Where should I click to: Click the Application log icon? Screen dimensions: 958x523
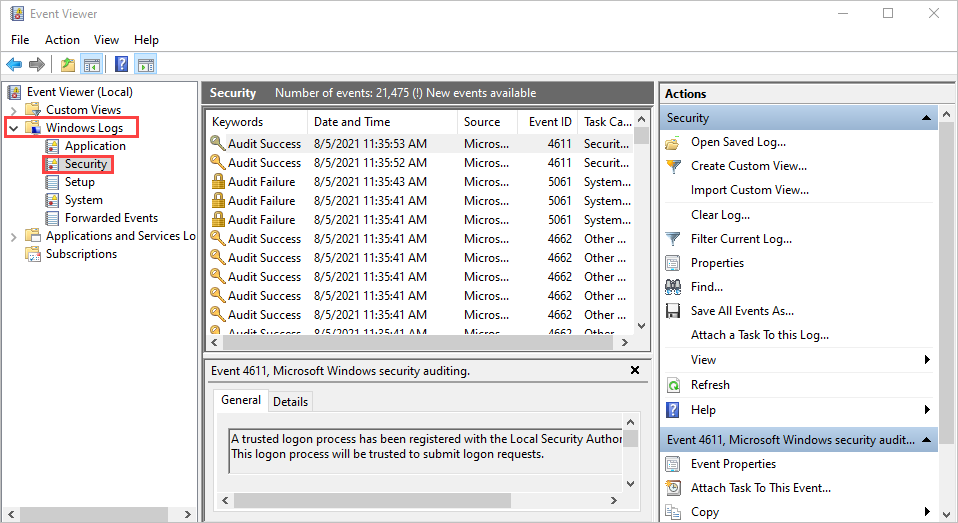coord(53,146)
